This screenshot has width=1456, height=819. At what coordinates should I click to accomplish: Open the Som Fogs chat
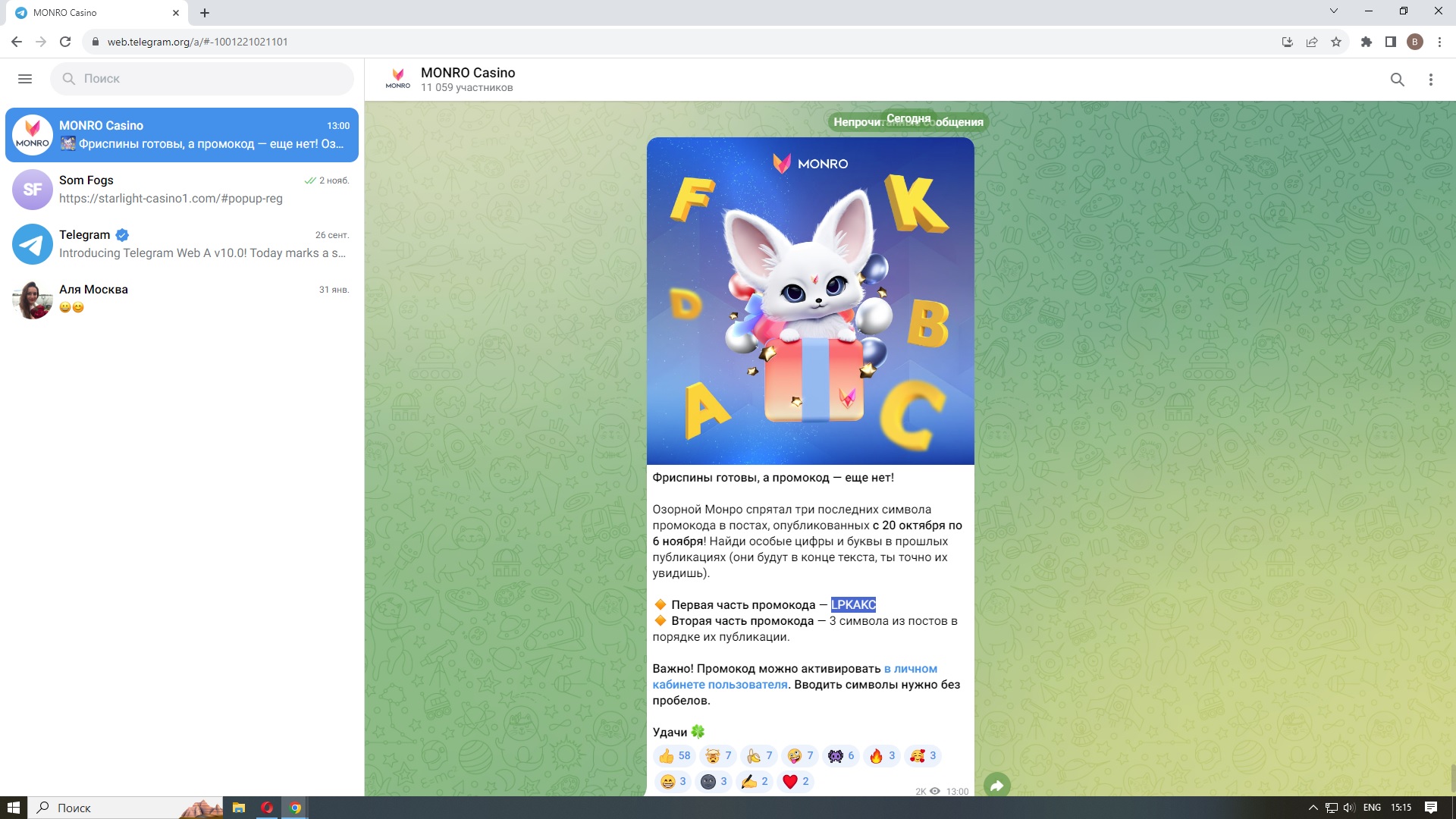(182, 190)
